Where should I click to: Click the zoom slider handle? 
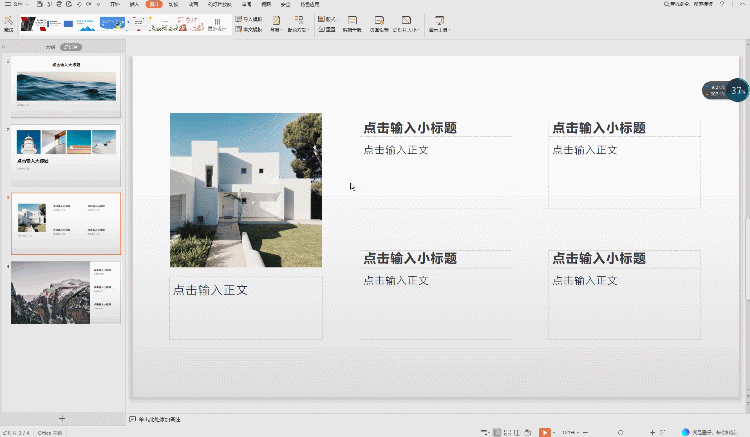tap(620, 432)
